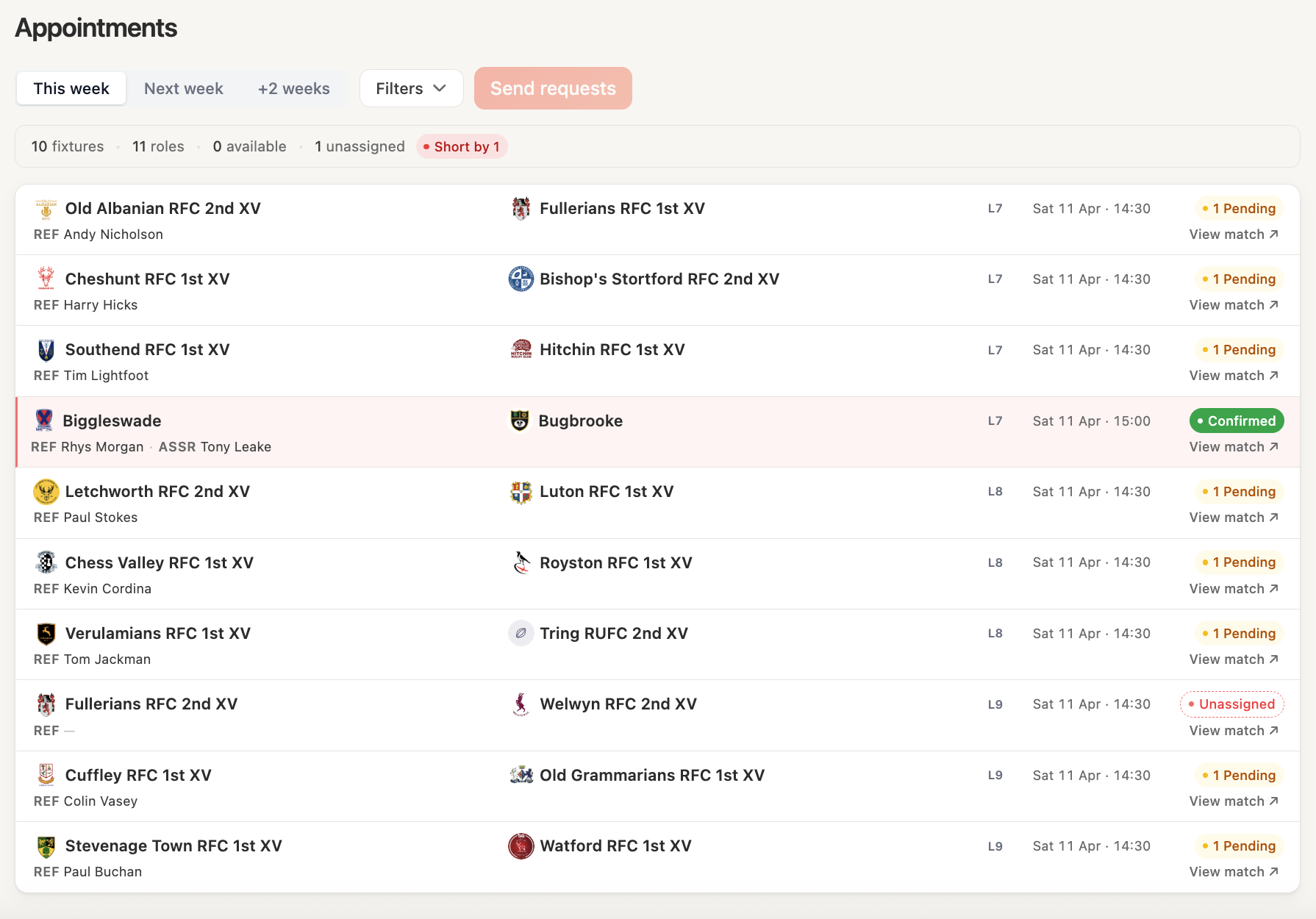Click referee name Rhys Morgan

point(102,447)
